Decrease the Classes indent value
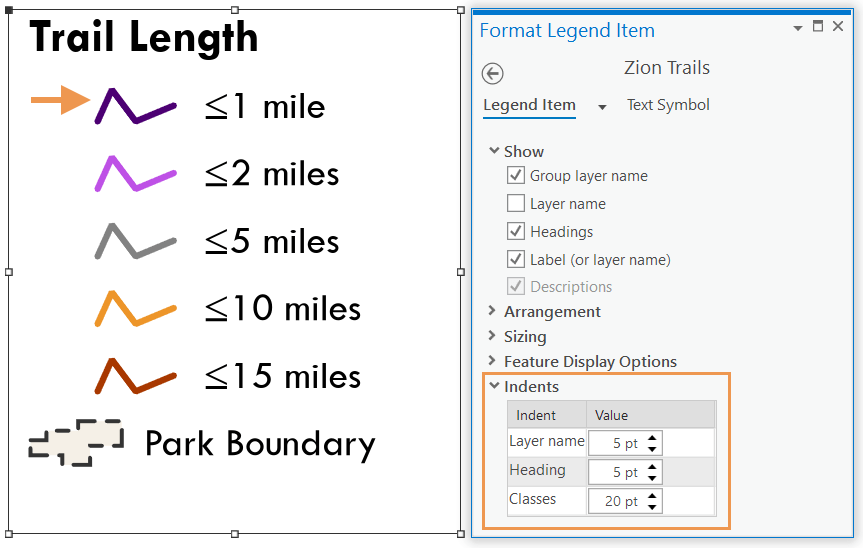Screen dimensions: 863x548 click(652, 507)
